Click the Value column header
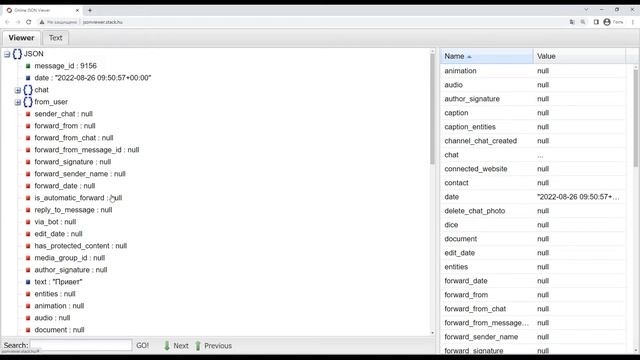Image resolution: width=640 pixels, height=360 pixels. point(579,56)
